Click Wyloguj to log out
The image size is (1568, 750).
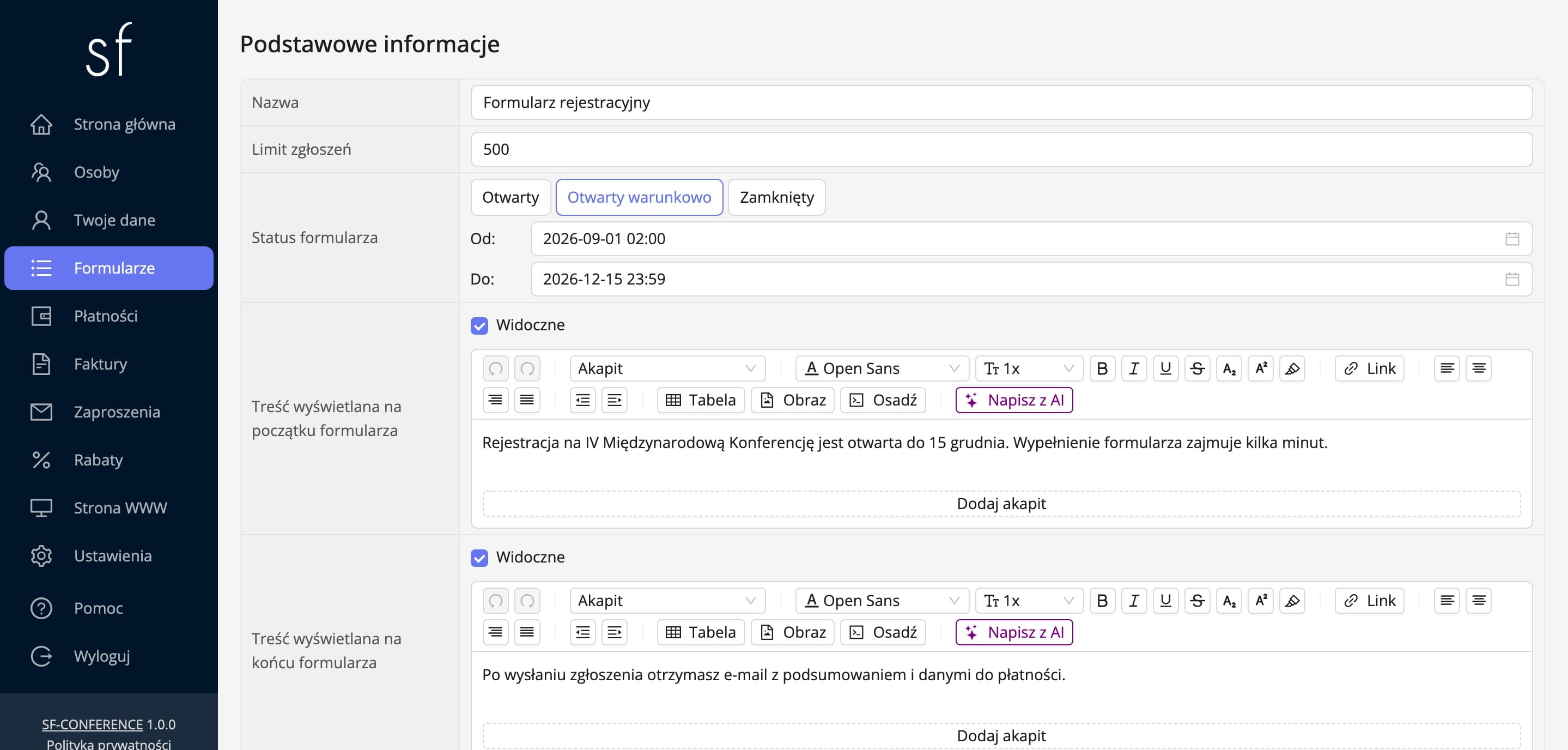point(109,656)
